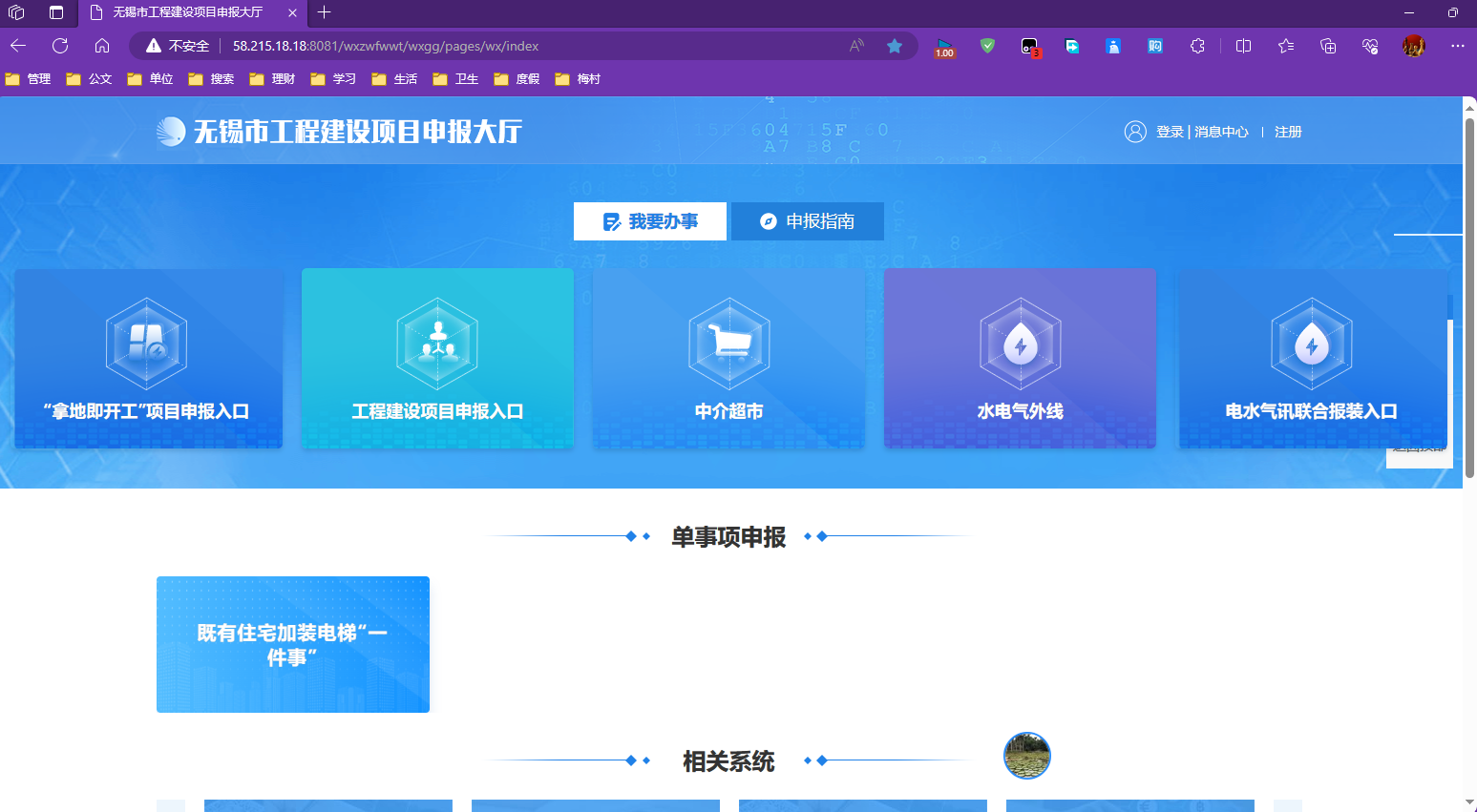1477x812 pixels.
Task: Toggle the browser split screen icon
Action: point(1243,46)
